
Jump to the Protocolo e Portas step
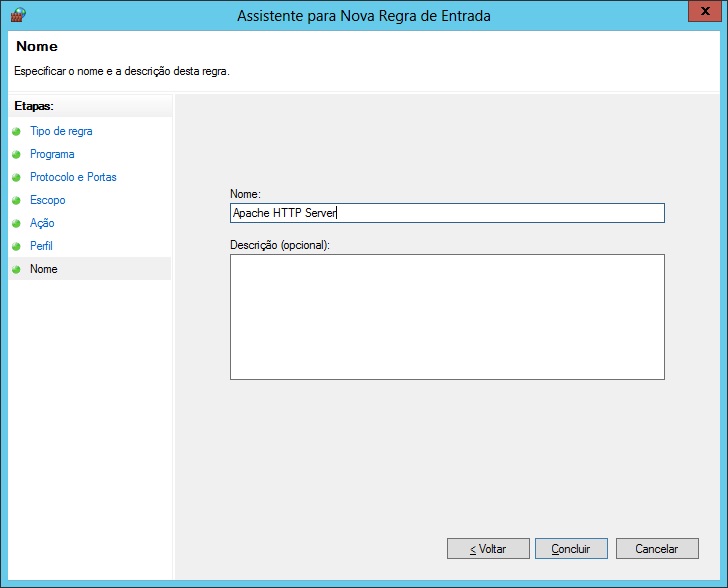[73, 177]
